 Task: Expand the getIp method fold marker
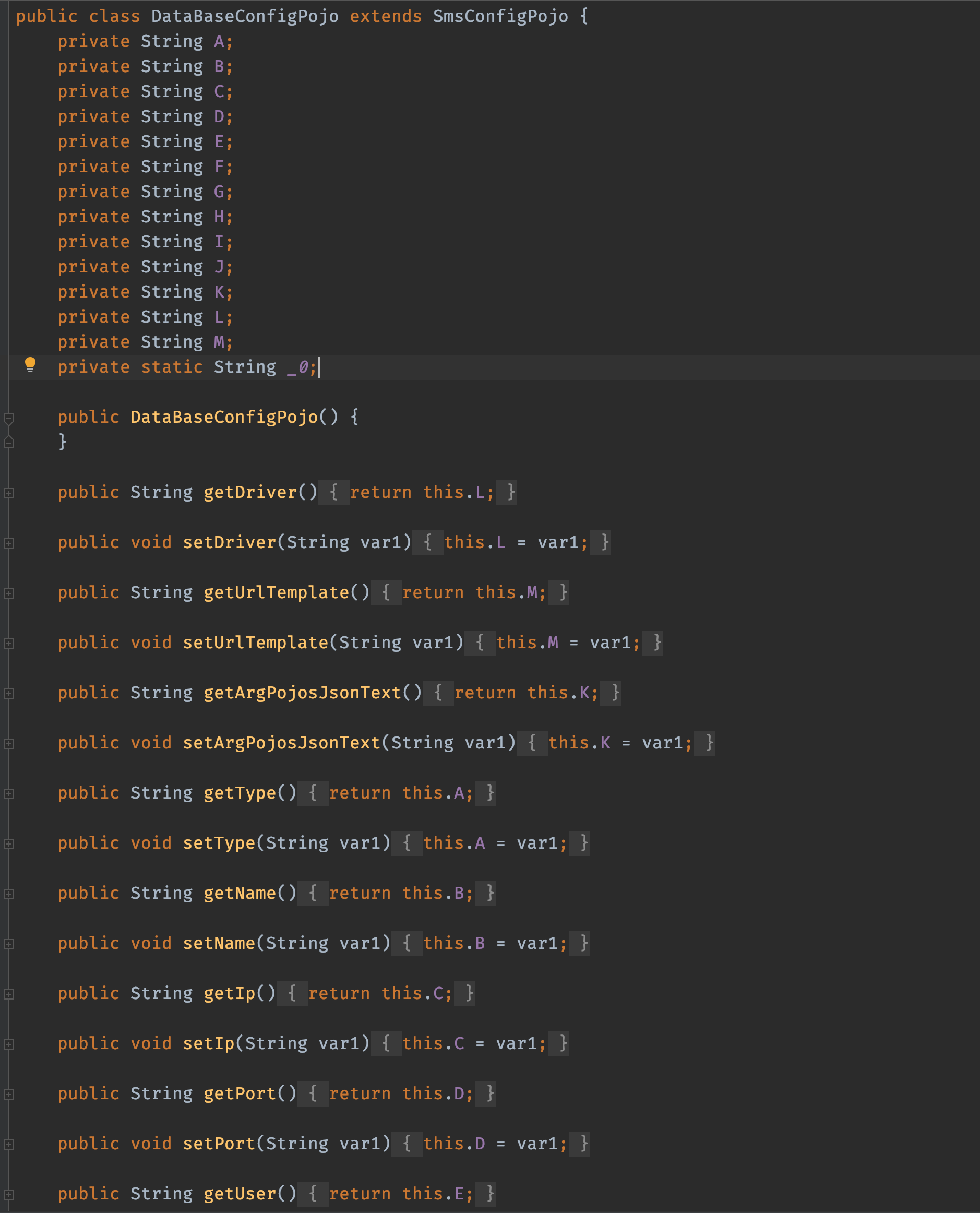point(9,994)
